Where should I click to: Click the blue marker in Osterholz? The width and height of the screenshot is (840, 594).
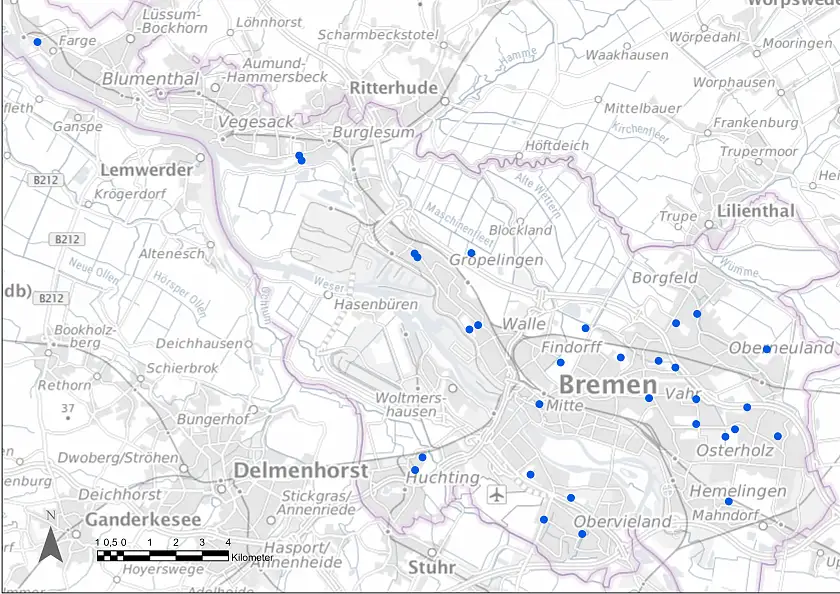coord(725,435)
